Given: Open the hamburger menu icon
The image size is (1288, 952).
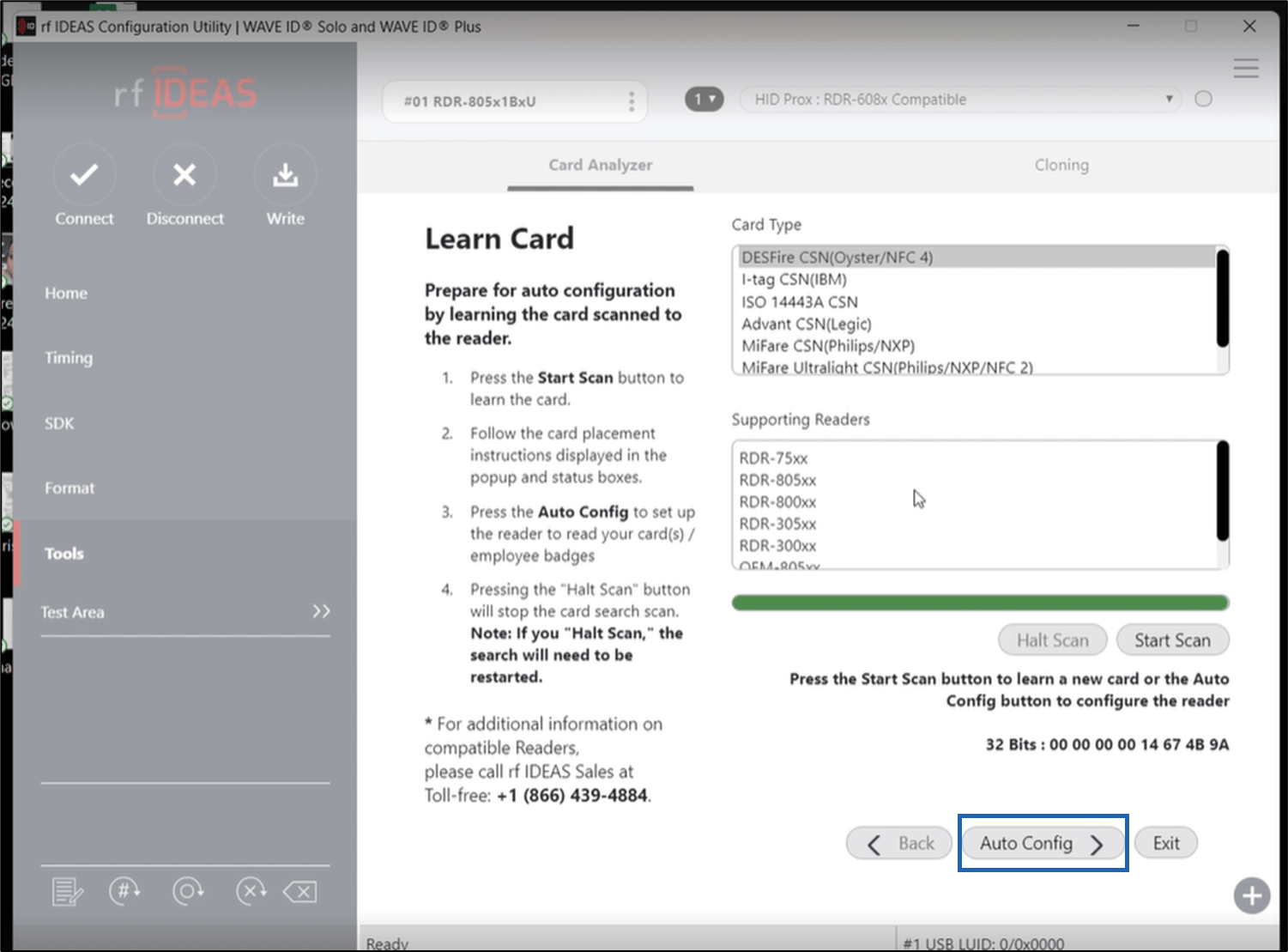Looking at the screenshot, I should [1246, 69].
